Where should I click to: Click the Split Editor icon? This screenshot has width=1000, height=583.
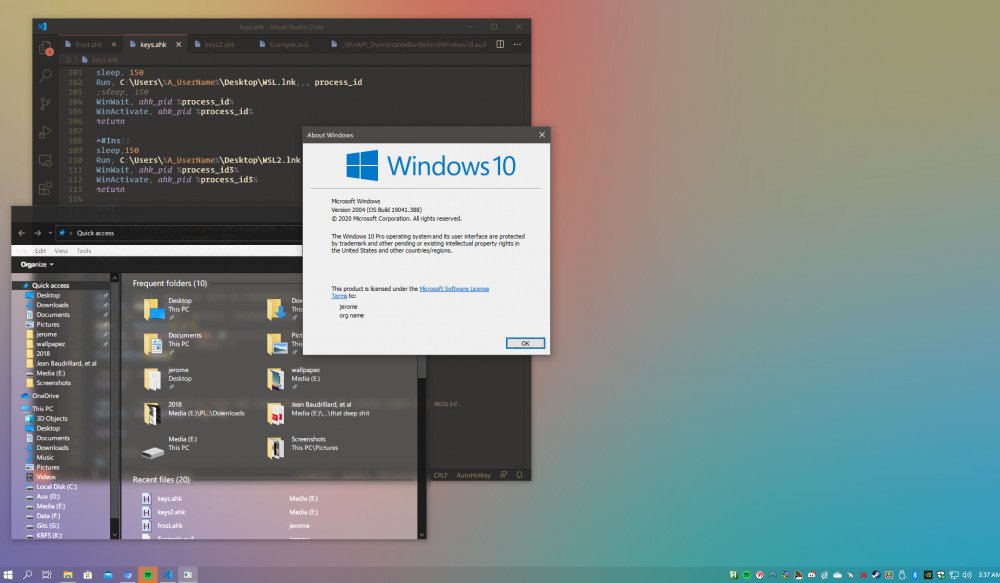click(502, 45)
